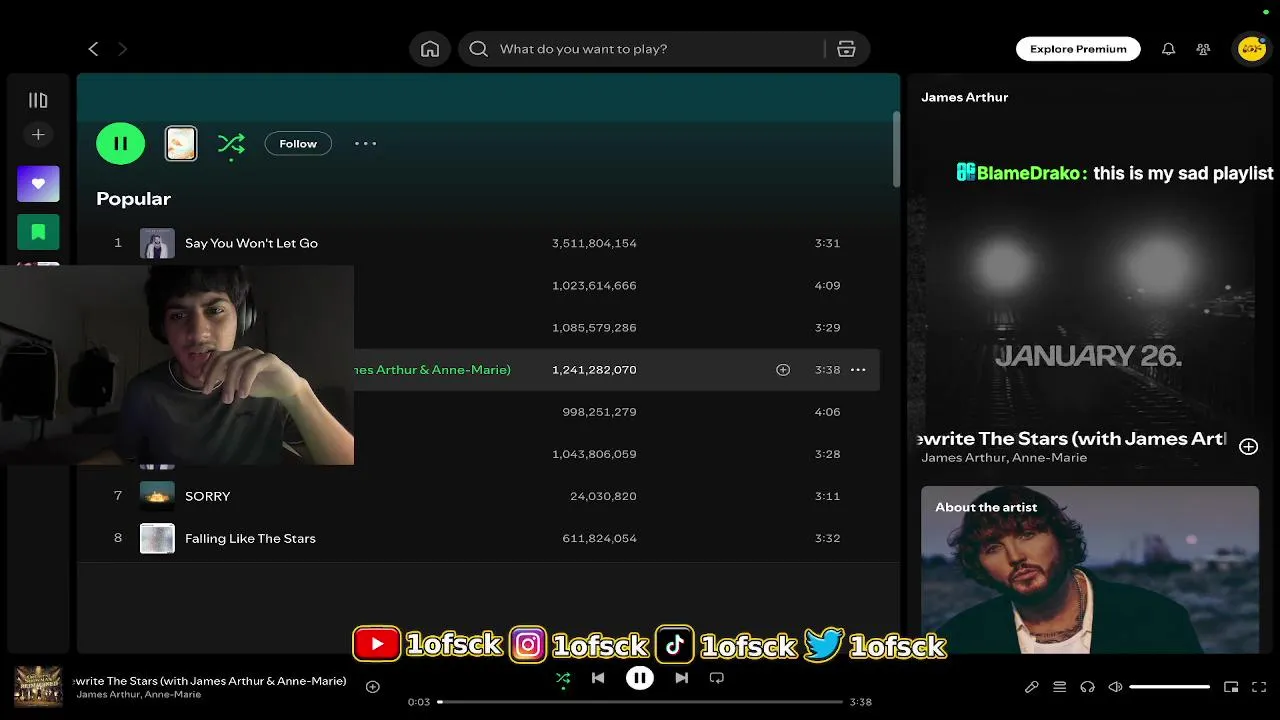Open notifications bell
The width and height of the screenshot is (1280, 720).
point(1168,49)
